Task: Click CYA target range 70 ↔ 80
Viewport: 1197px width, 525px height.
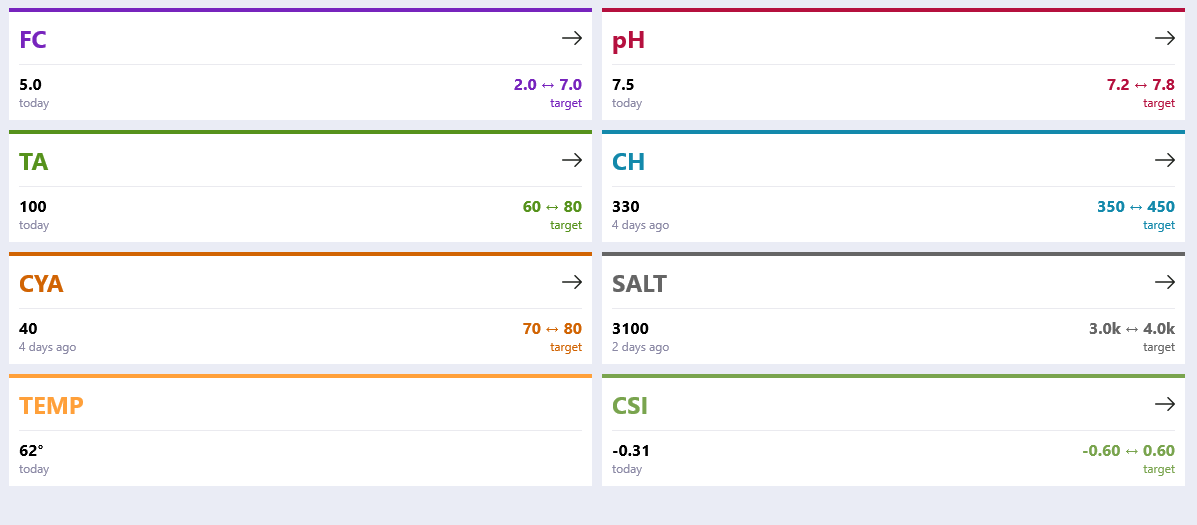Action: coord(552,329)
